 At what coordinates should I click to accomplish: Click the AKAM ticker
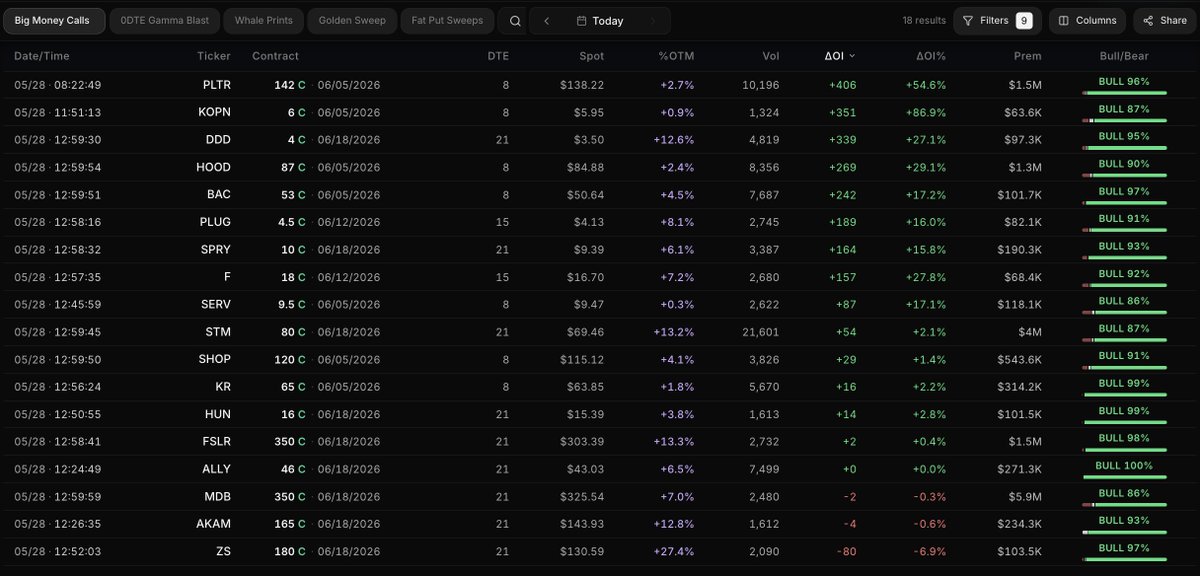(x=214, y=523)
